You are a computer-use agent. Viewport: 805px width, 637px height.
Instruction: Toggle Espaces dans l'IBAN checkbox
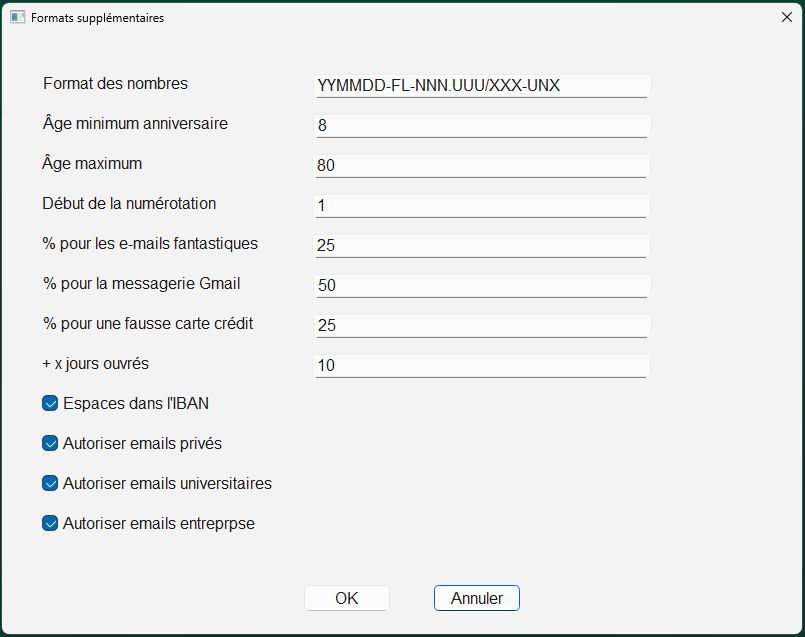50,403
